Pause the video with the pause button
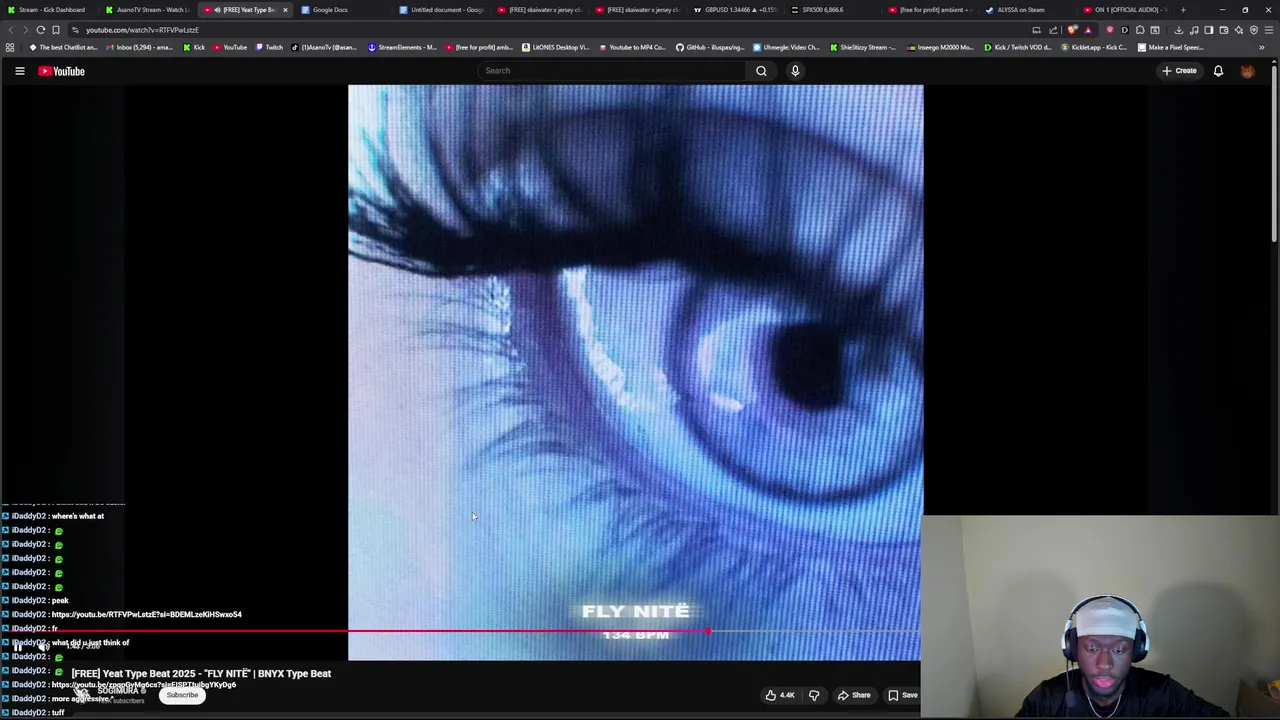Image resolution: width=1280 pixels, height=720 pixels. coord(18,647)
